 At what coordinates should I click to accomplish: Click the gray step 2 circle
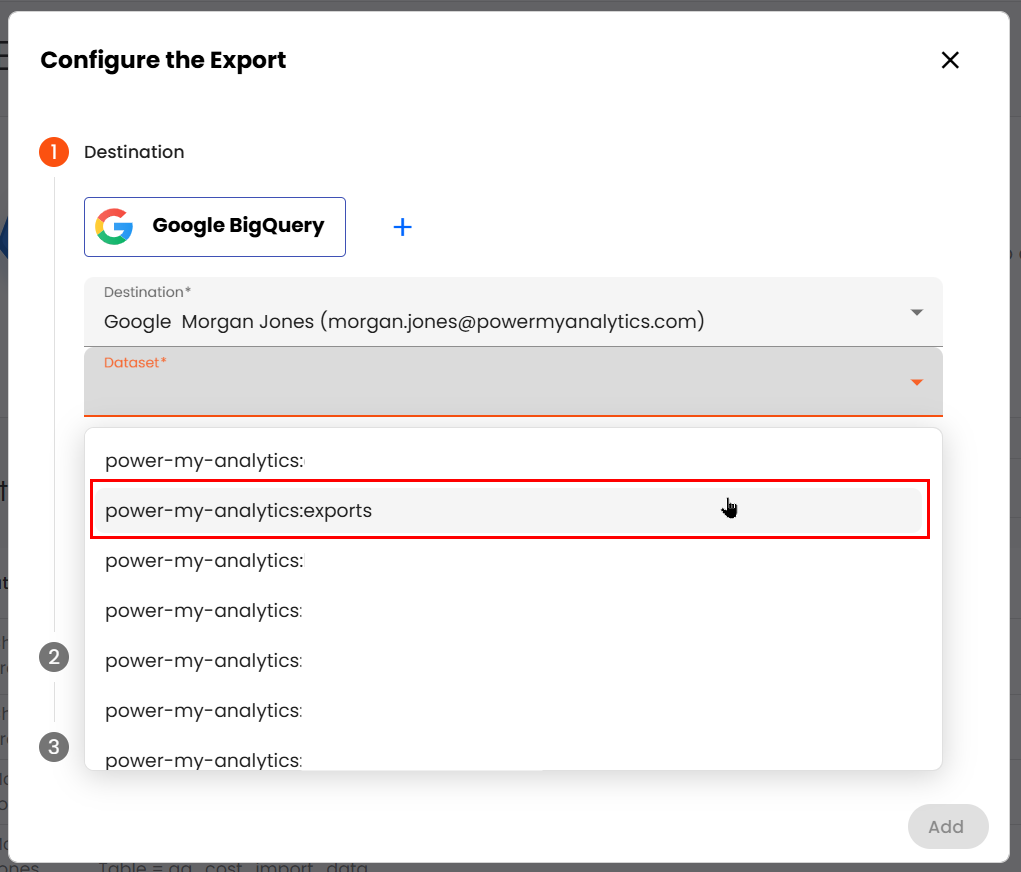tap(54, 657)
